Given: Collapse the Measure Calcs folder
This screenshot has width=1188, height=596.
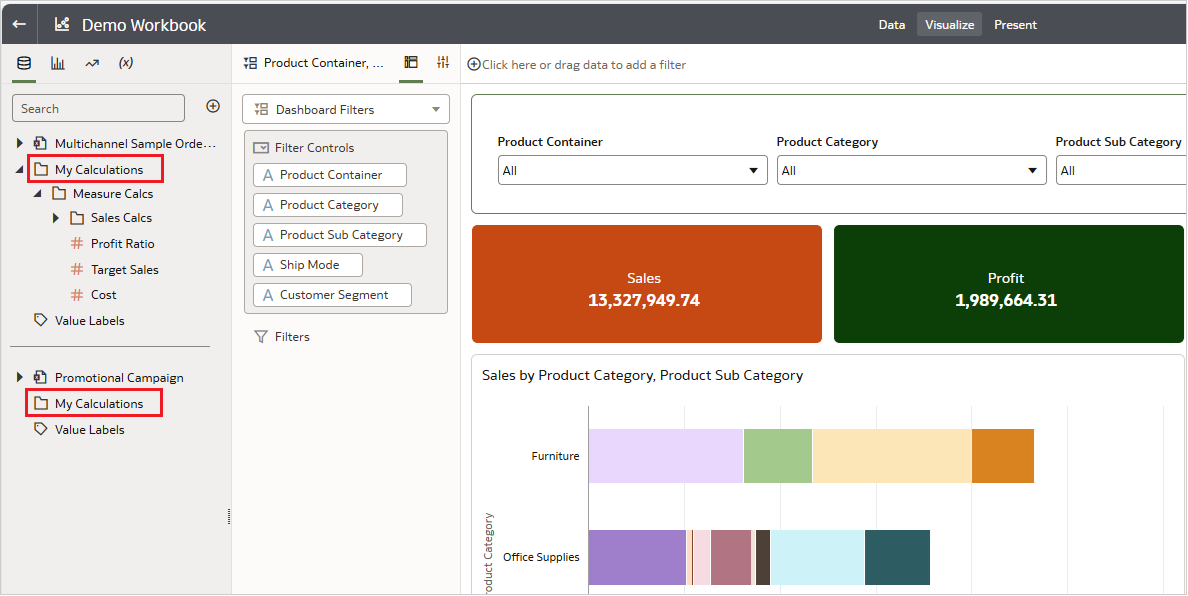Looking at the screenshot, I should [x=39, y=193].
